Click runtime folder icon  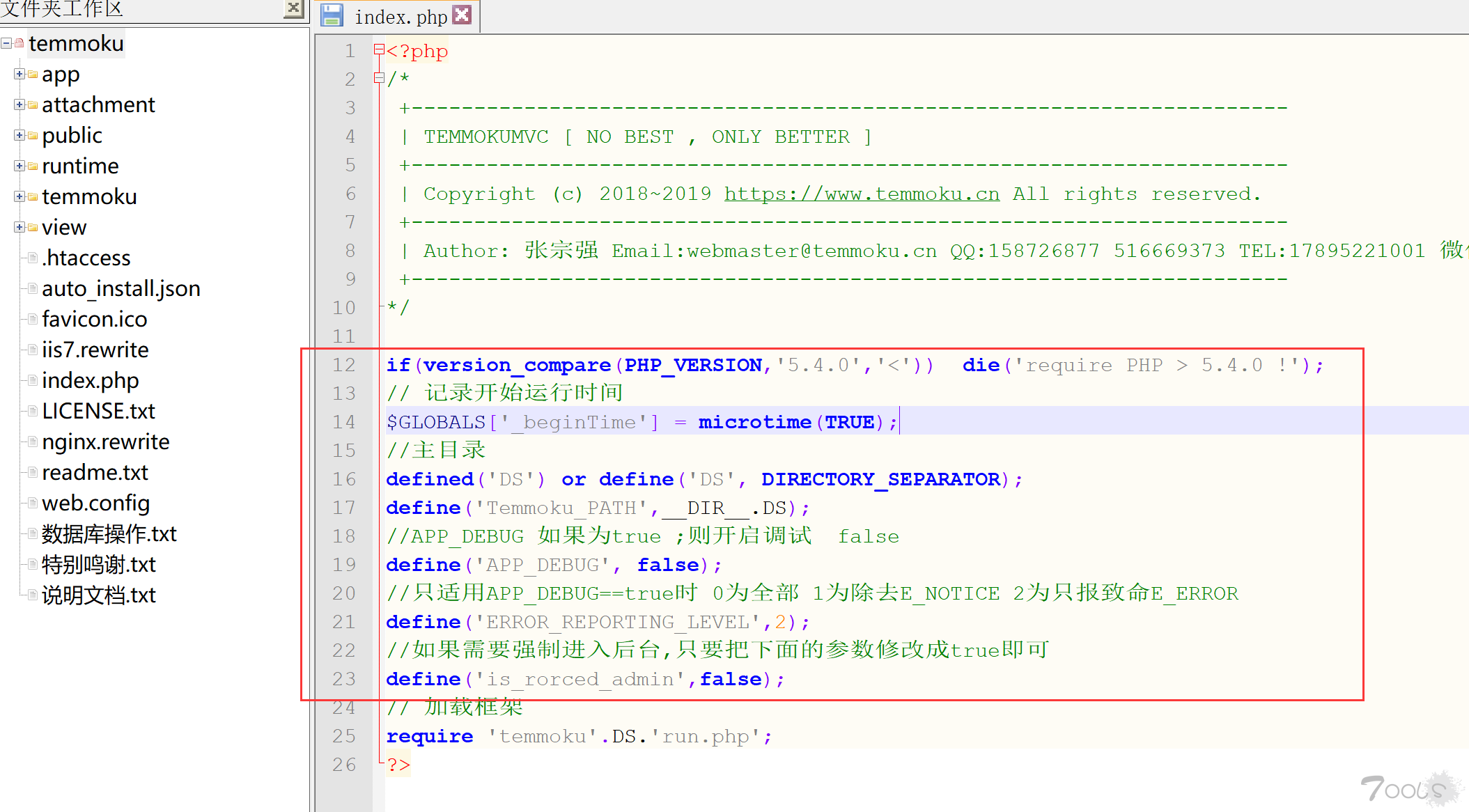click(32, 166)
